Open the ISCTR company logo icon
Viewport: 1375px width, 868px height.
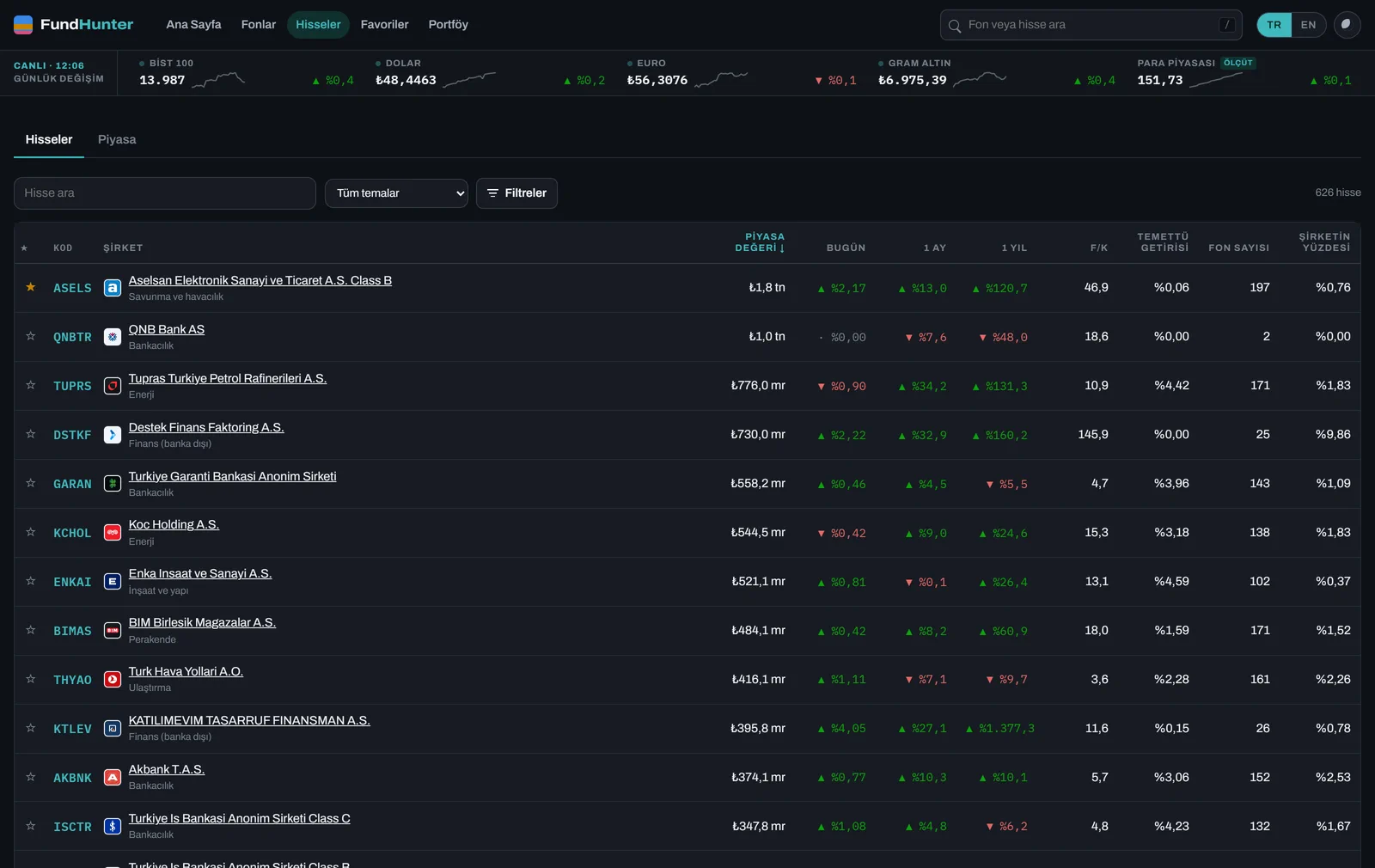(x=112, y=827)
